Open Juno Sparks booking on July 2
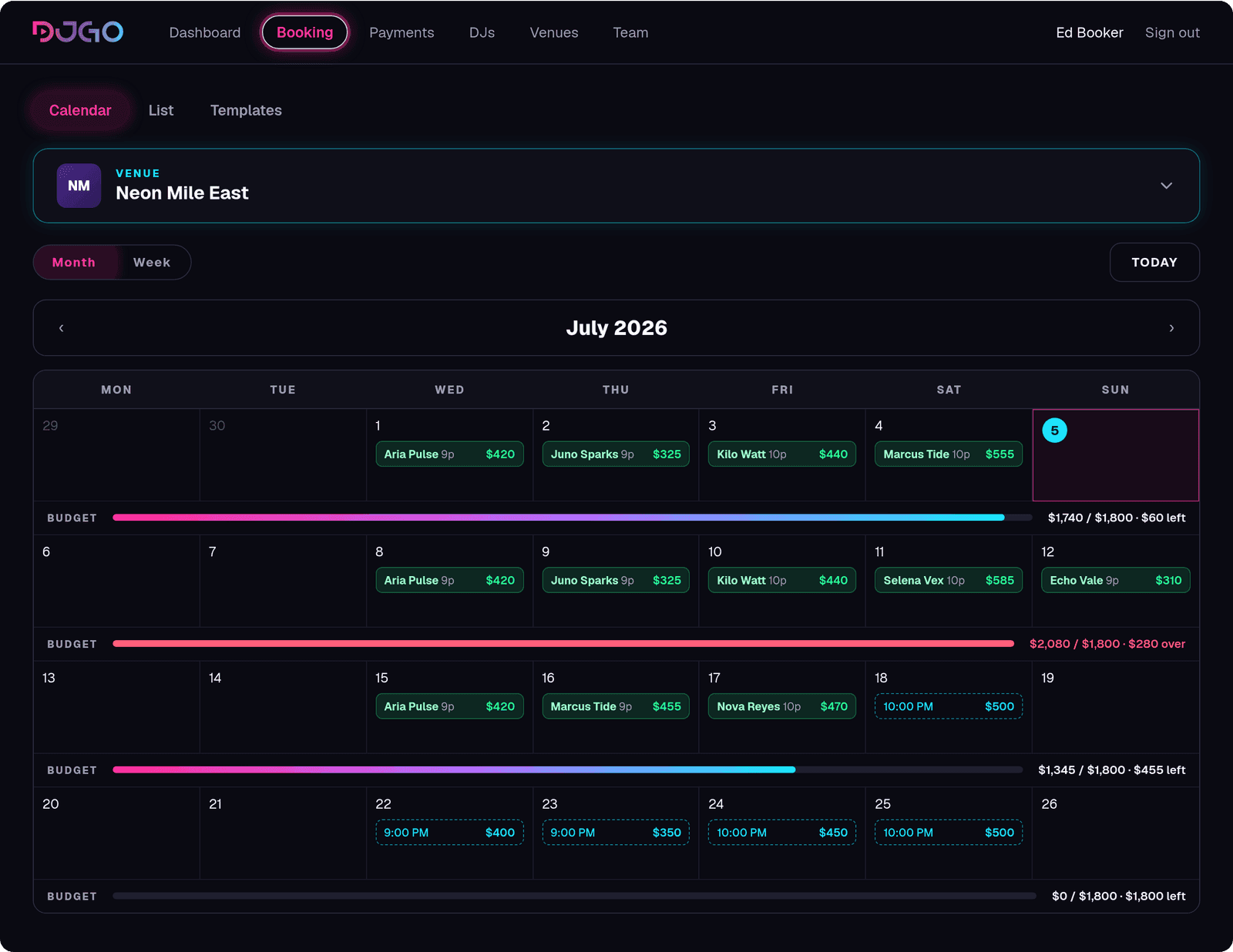This screenshot has height=952, width=1233. 616,454
